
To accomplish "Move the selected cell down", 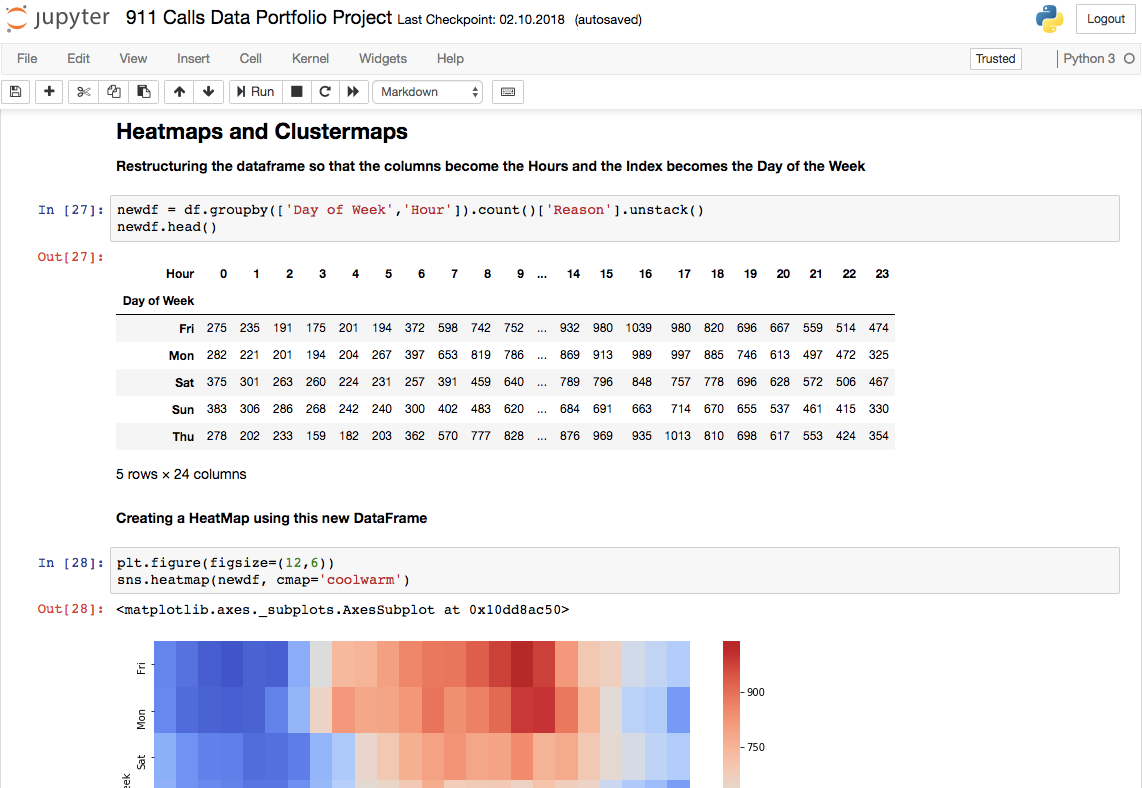I will [x=208, y=91].
